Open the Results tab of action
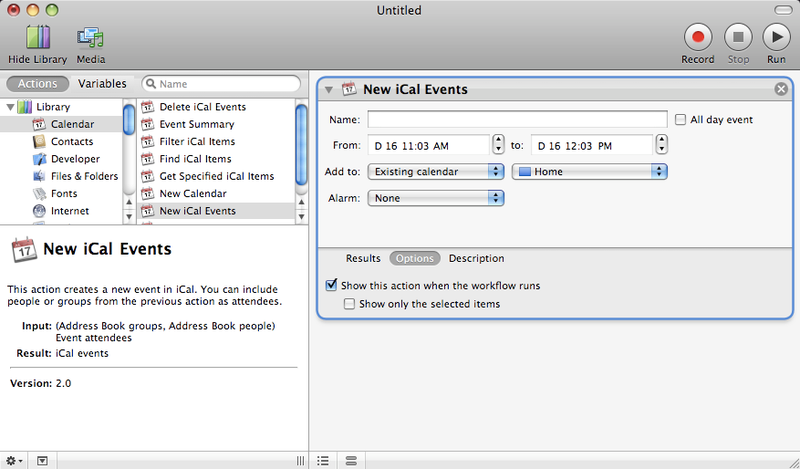Screen dimensions: 800x469 pyautogui.click(x=363, y=258)
